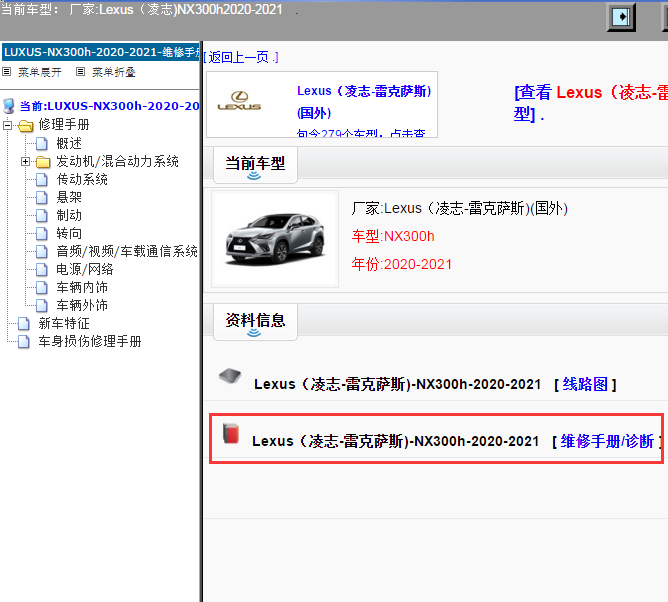This screenshot has height=602, width=668.
Task: Click the page icon next to 车身损伤修理手册
Action: point(24,342)
